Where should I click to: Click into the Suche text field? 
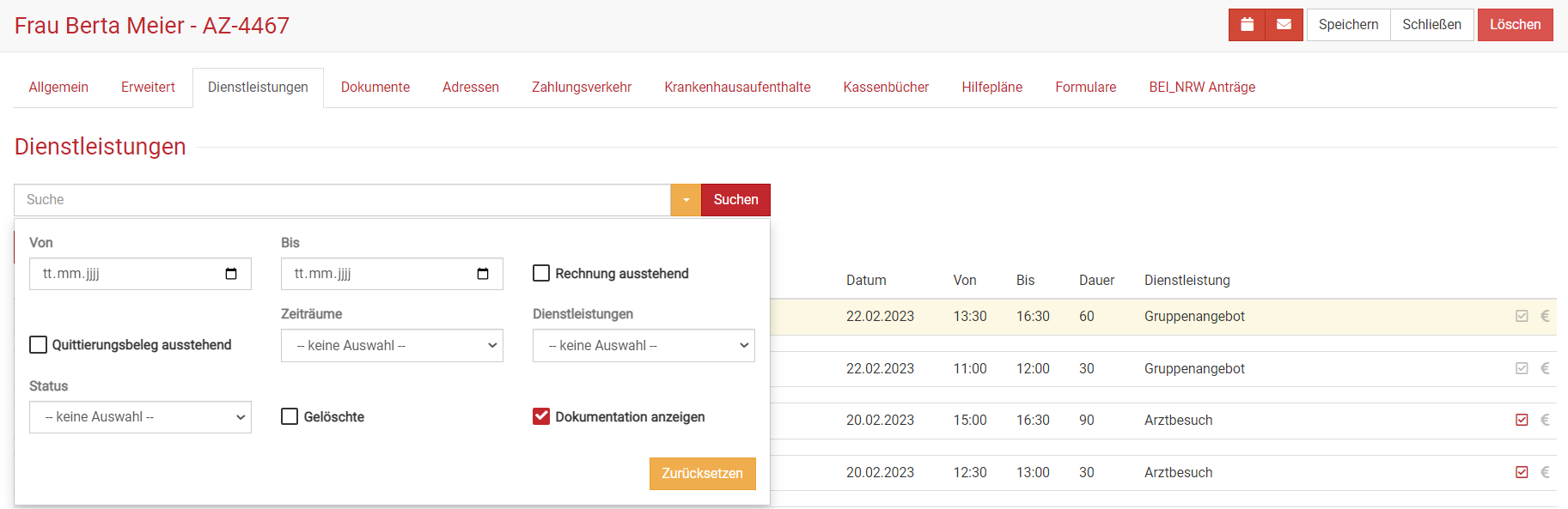(x=342, y=200)
